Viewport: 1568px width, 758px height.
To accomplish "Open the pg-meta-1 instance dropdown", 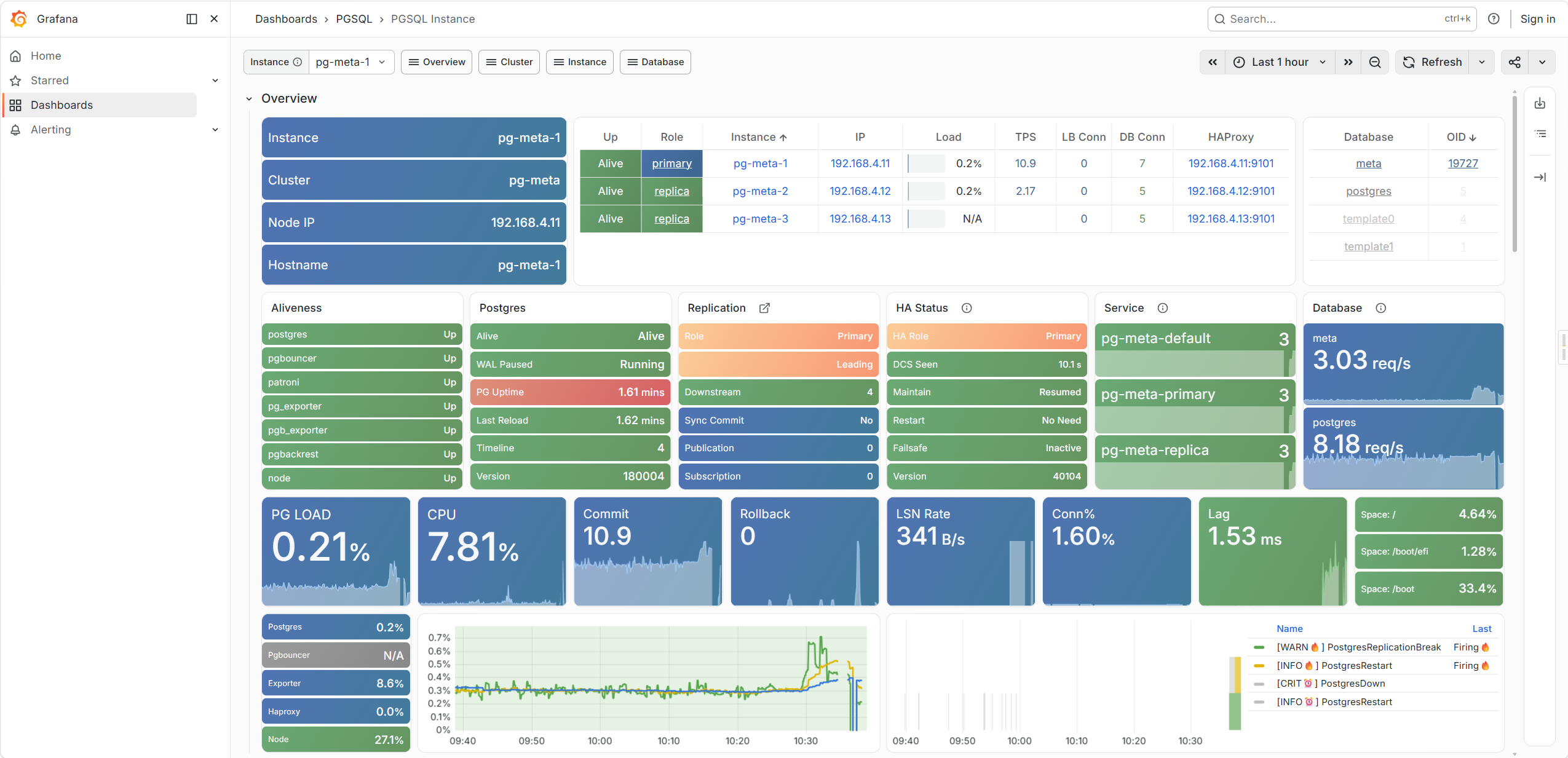I will pos(351,62).
